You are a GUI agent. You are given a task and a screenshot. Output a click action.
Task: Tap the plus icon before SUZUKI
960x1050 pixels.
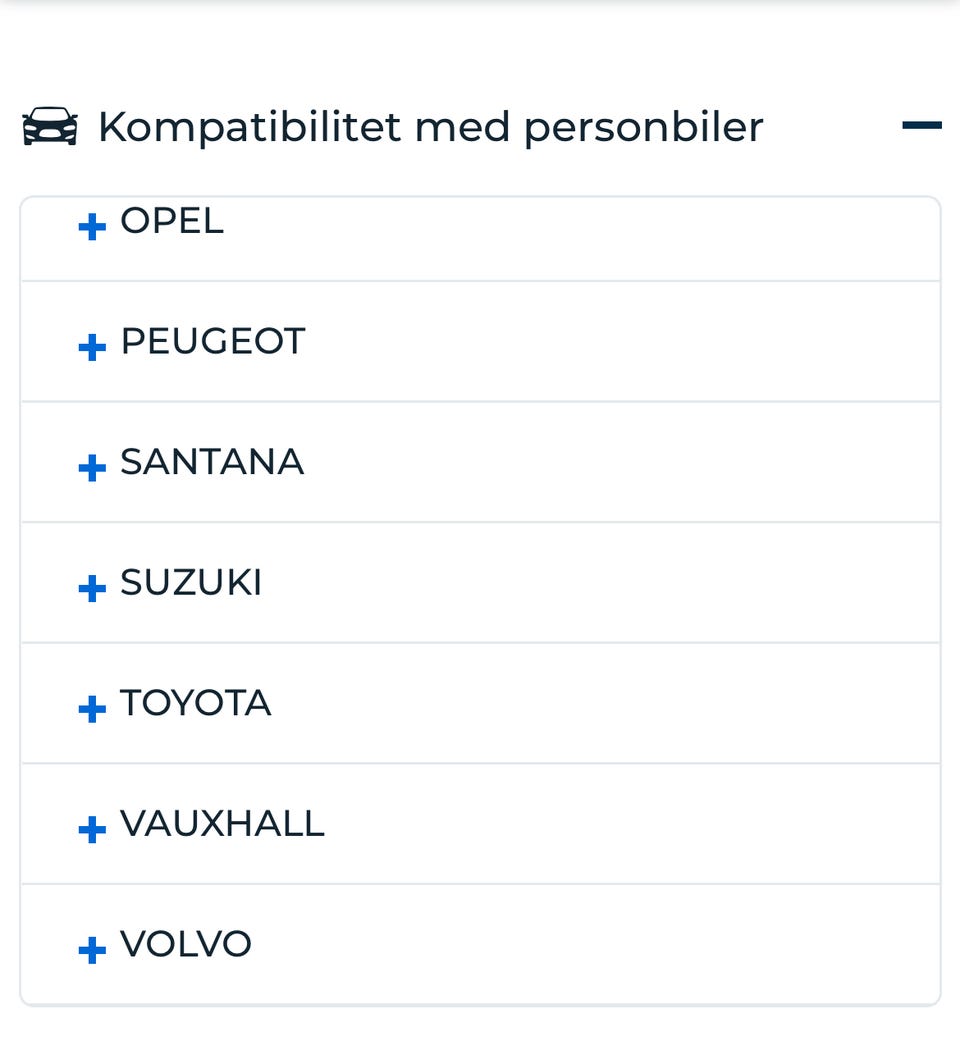[x=92, y=588]
